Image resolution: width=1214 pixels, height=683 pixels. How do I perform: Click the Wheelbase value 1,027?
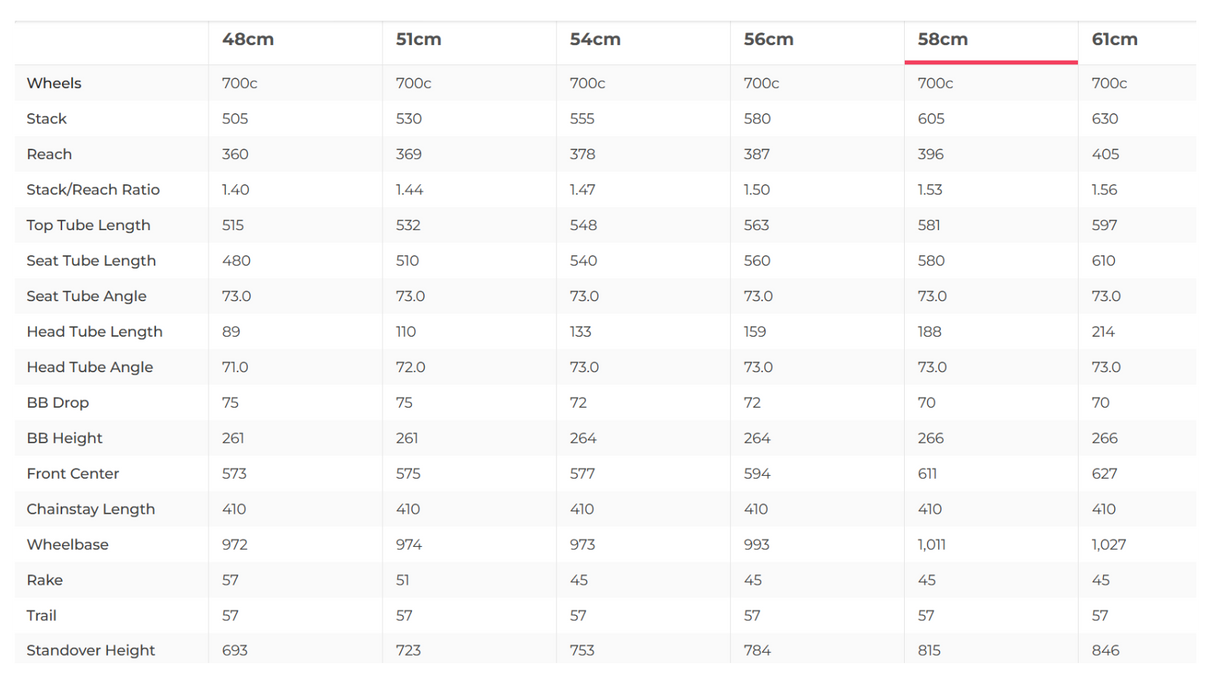[x=1109, y=545]
